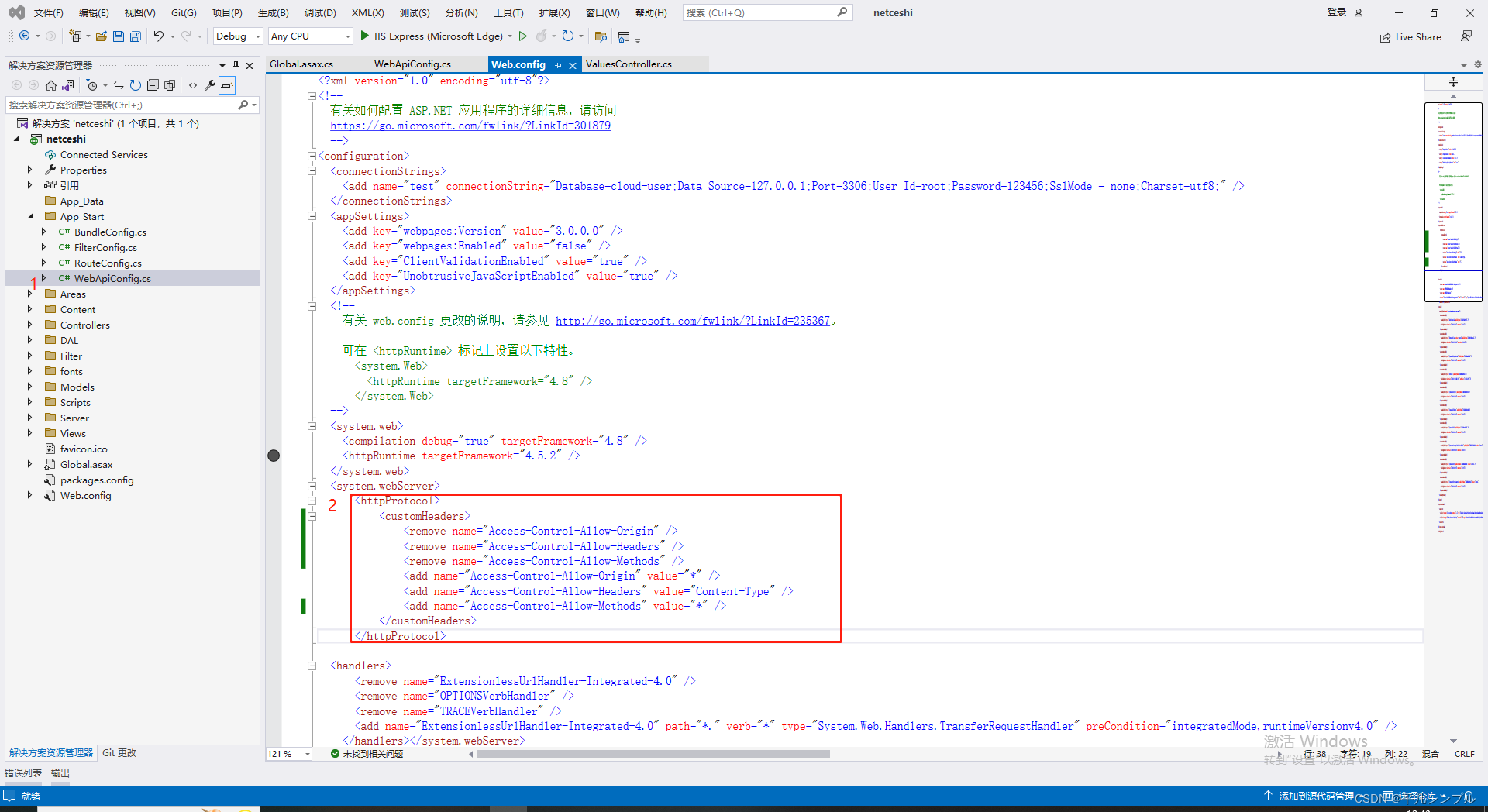This screenshot has width=1488, height=812.
Task: Open the Solution Explorer Properties wrench icon
Action: [209, 85]
